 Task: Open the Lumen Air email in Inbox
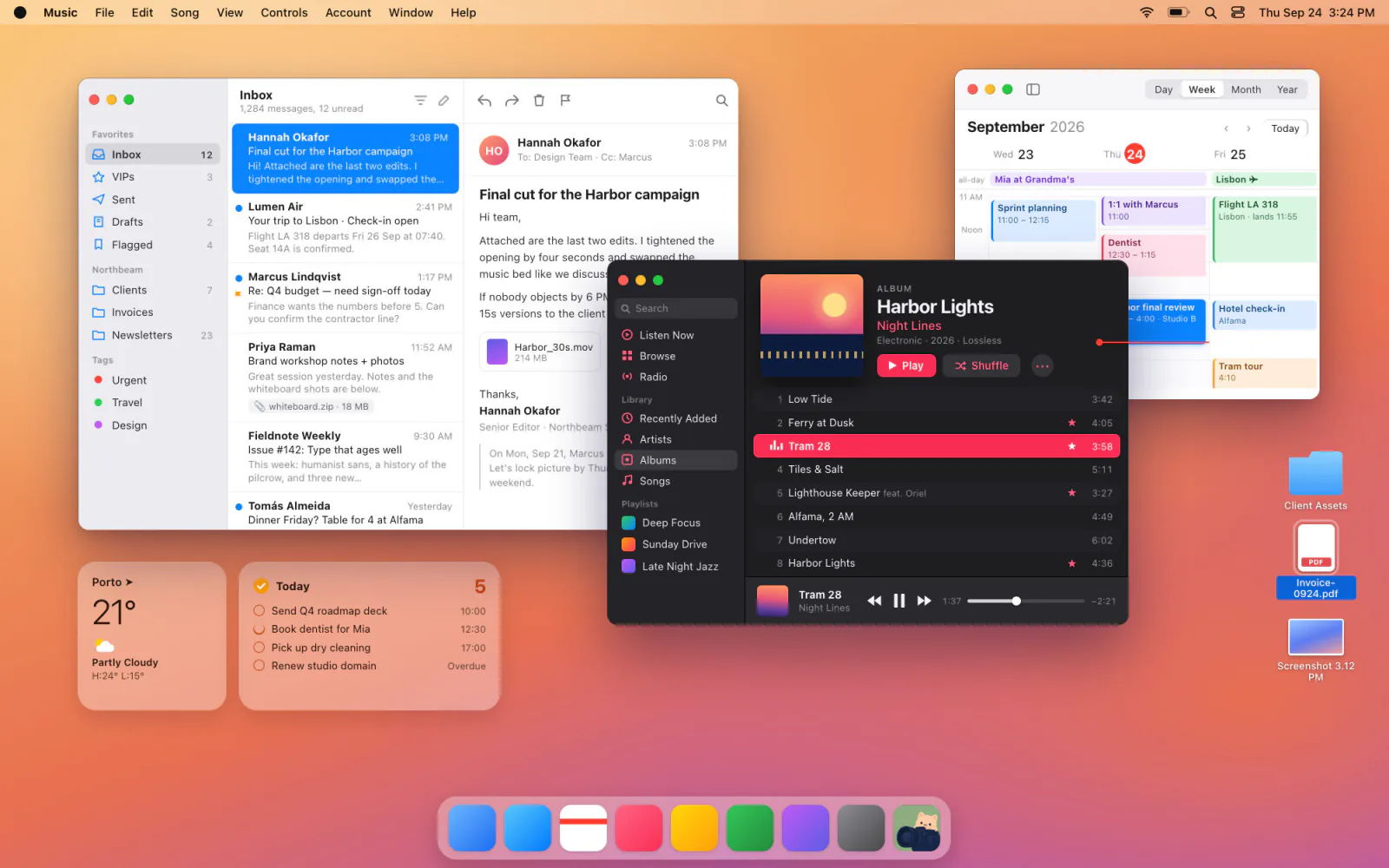point(346,227)
